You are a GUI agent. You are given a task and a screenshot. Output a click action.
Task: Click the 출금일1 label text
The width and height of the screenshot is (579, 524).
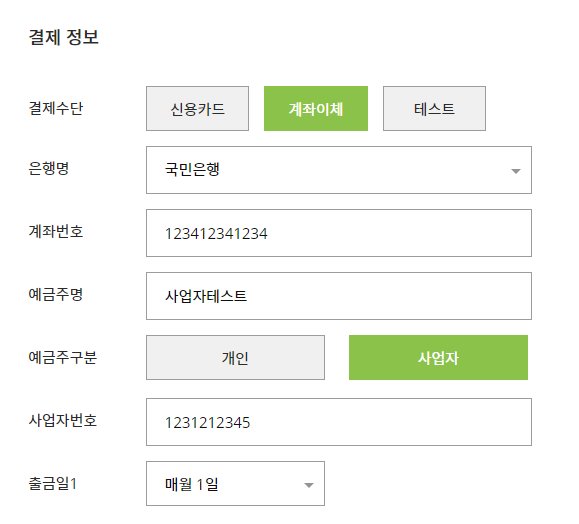(x=52, y=483)
